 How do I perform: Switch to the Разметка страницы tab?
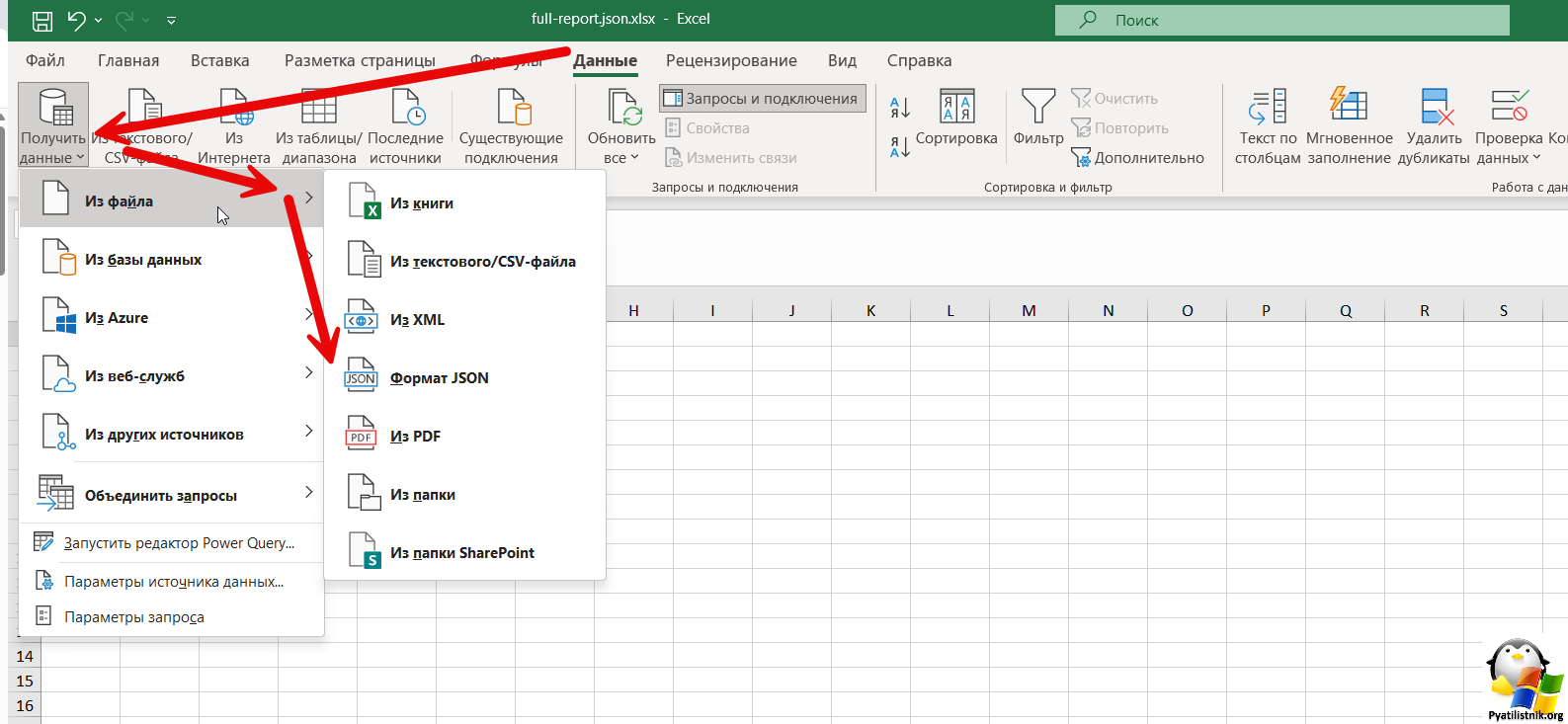pyautogui.click(x=360, y=60)
